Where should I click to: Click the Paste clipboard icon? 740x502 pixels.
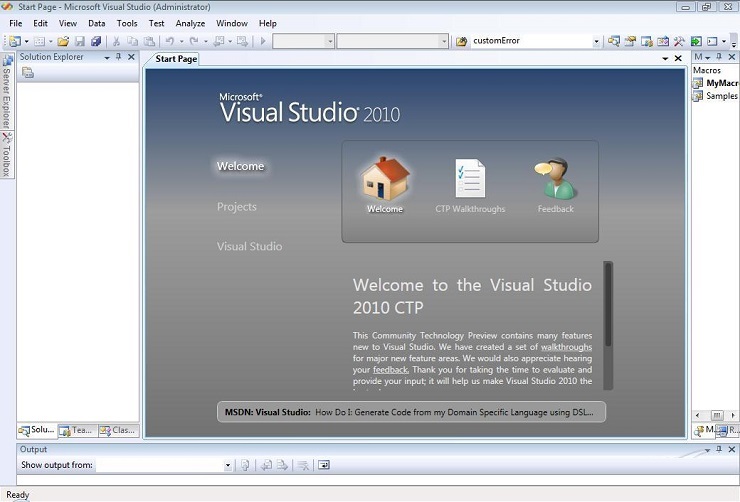point(149,42)
